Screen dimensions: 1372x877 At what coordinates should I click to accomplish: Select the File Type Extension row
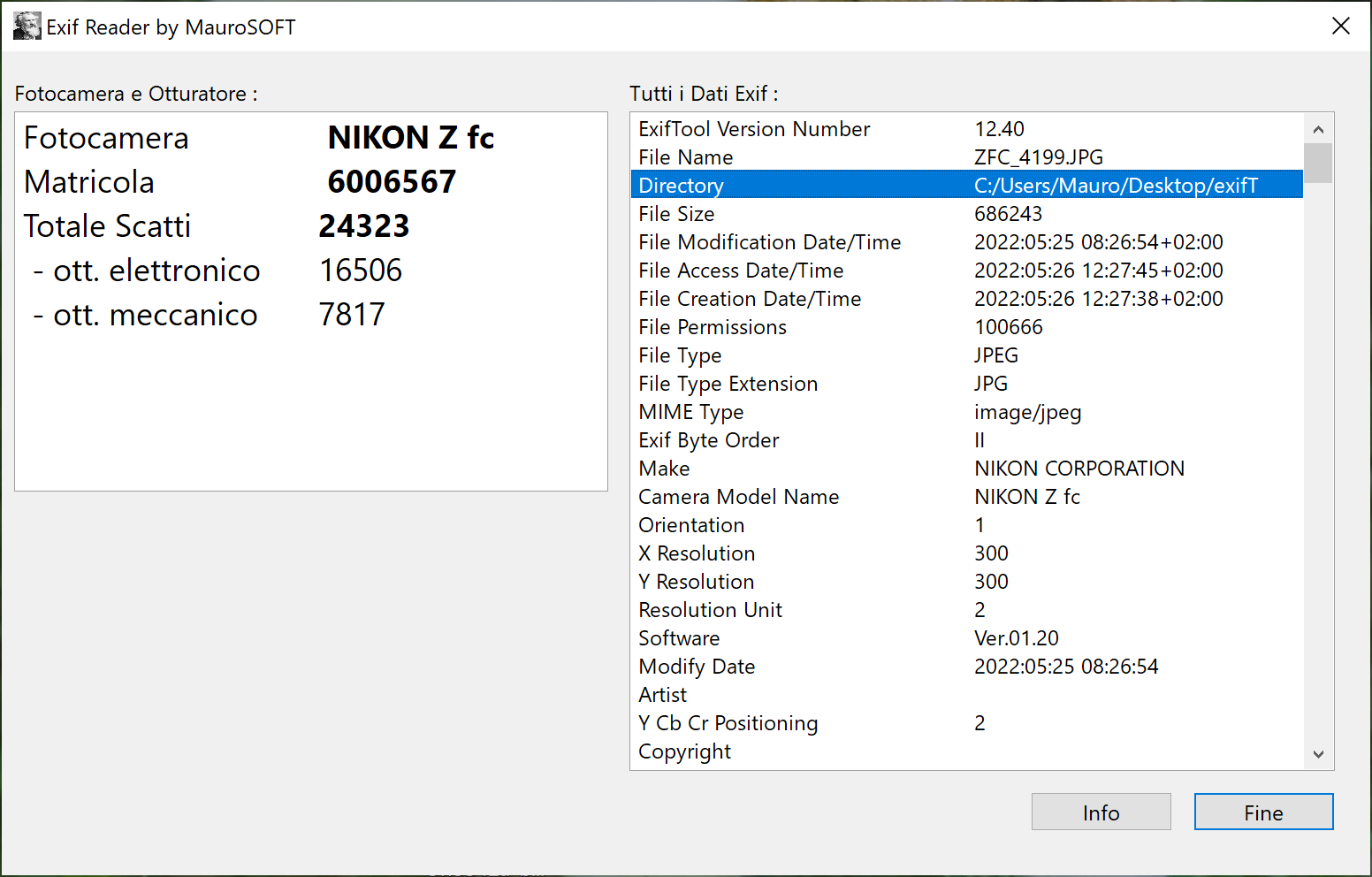click(967, 384)
